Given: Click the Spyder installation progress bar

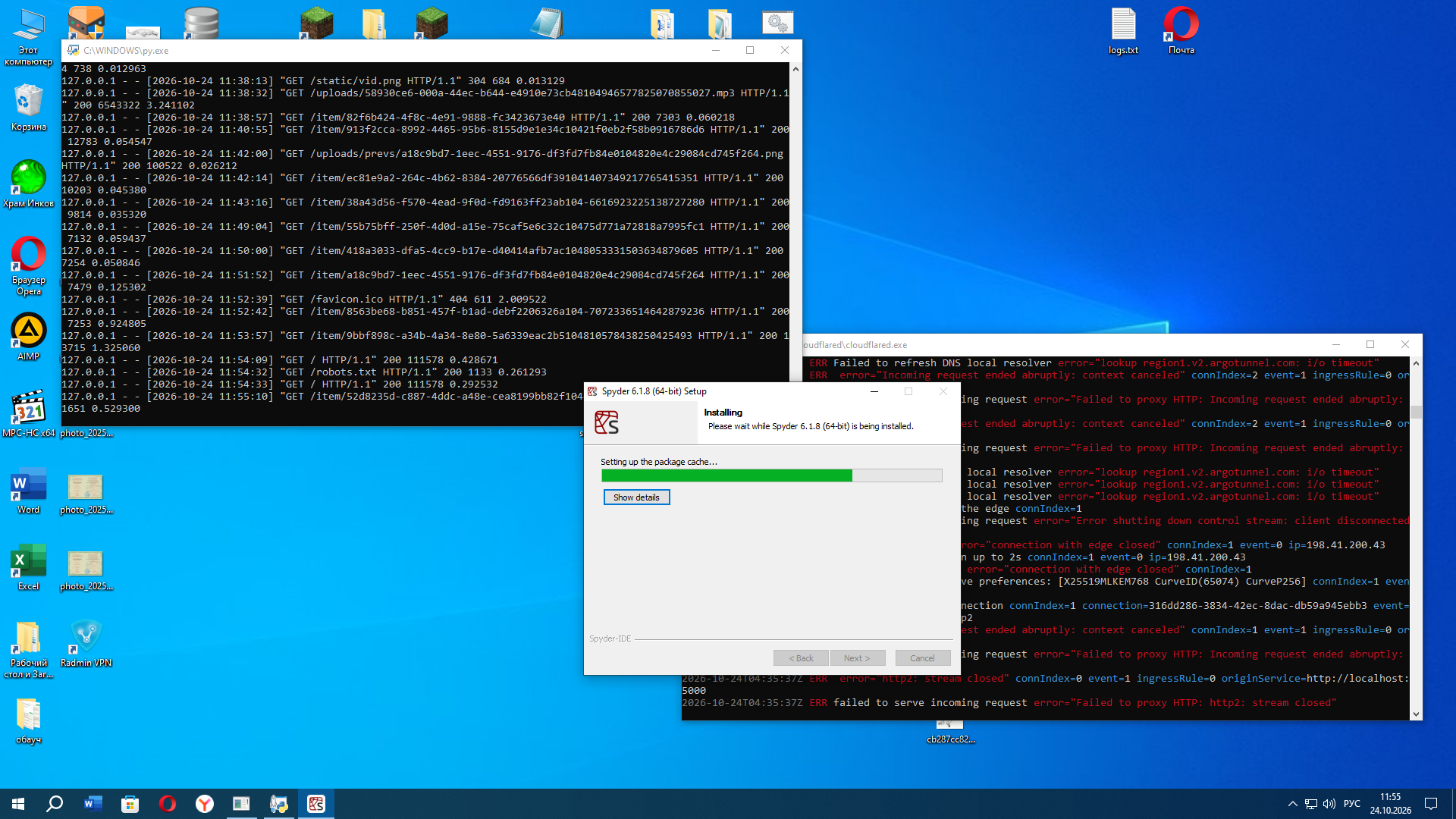Looking at the screenshot, I should point(771,475).
